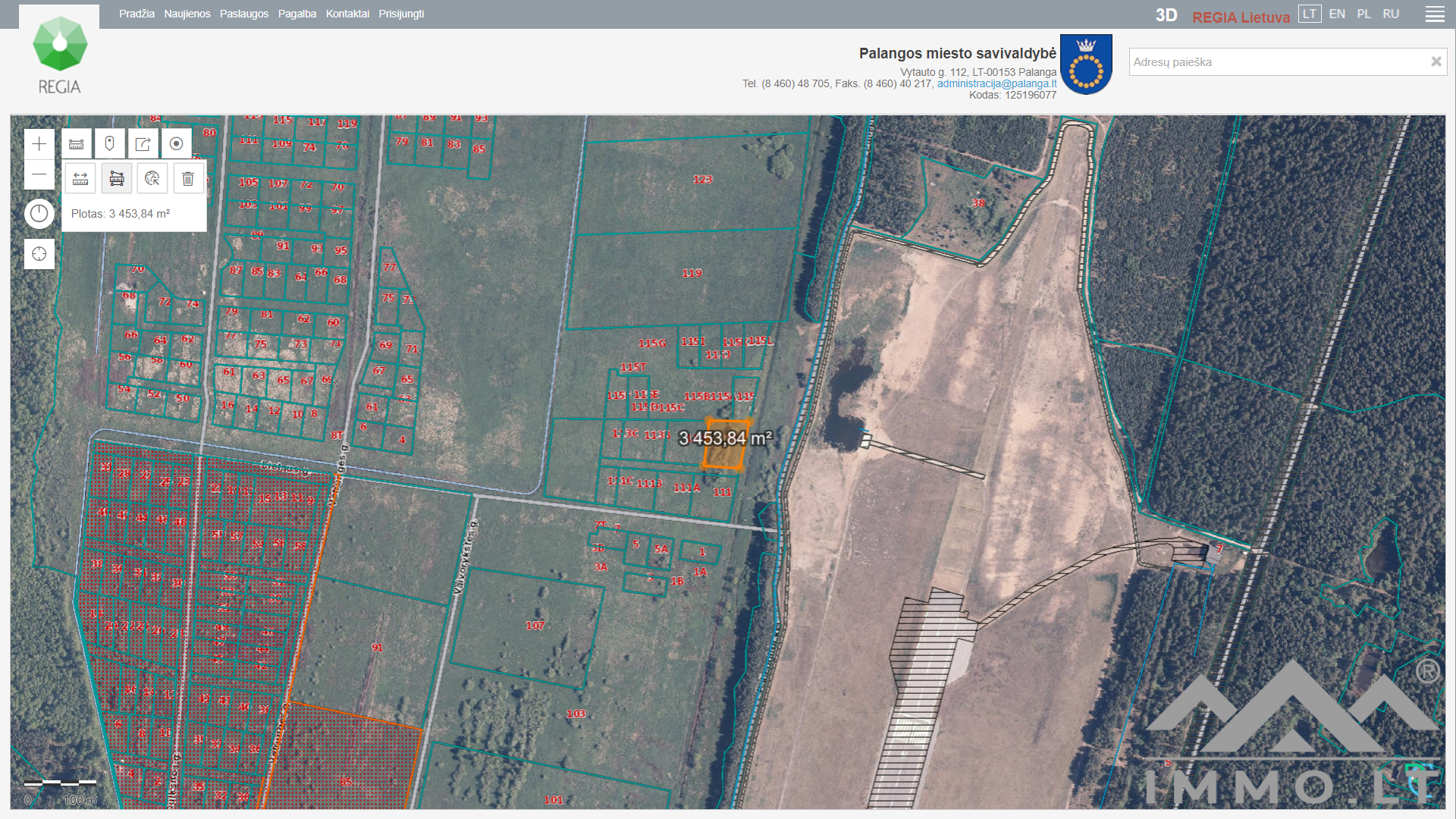Click parcel labeled 101 near bottom
1456x819 pixels.
coord(554,800)
